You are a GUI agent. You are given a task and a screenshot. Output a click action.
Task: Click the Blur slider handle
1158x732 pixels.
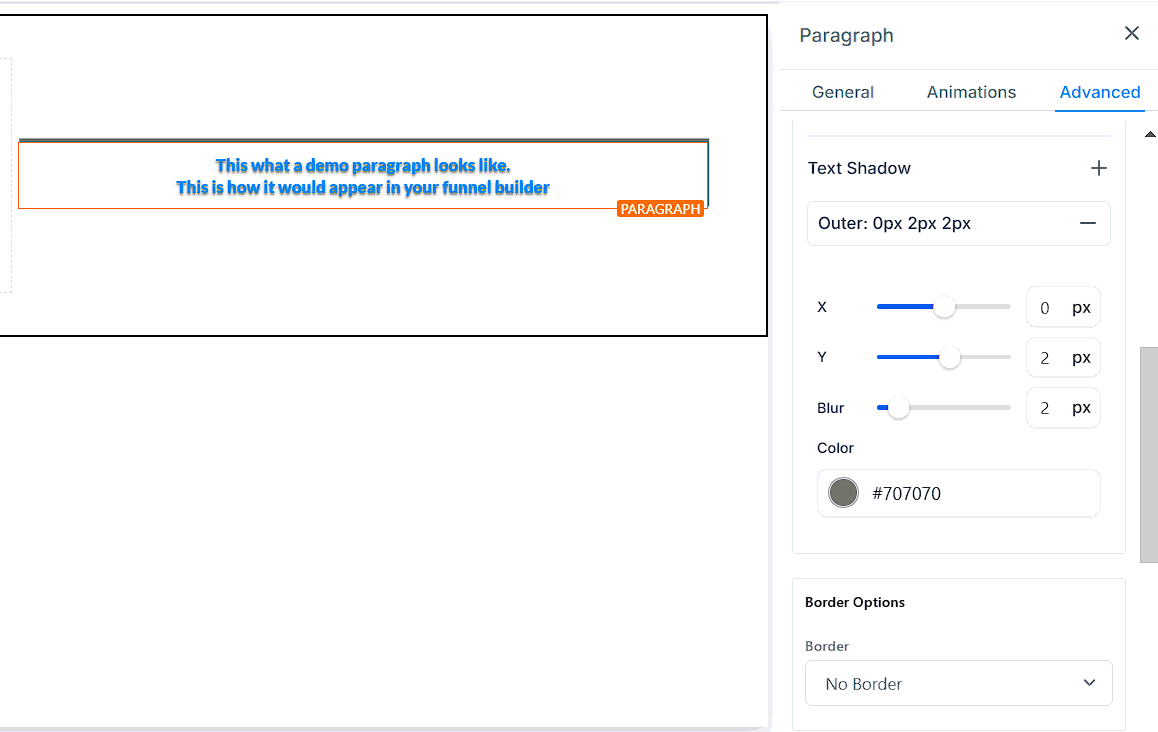point(899,408)
